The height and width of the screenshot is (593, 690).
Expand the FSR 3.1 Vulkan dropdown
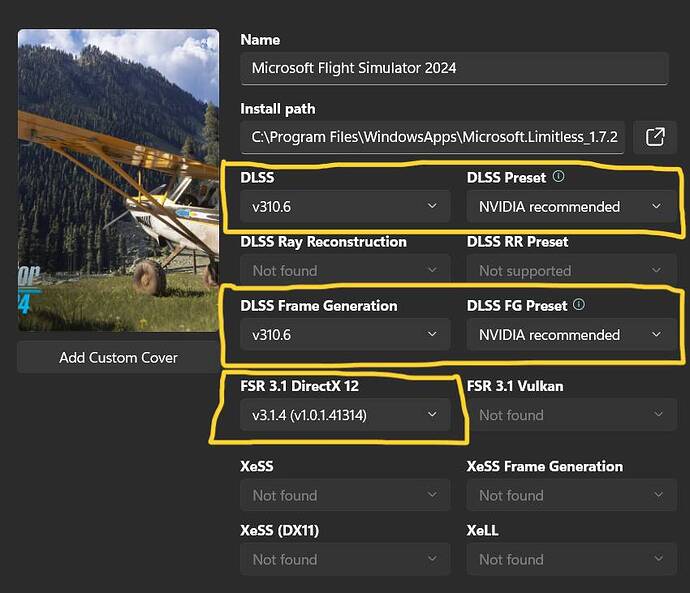click(571, 414)
